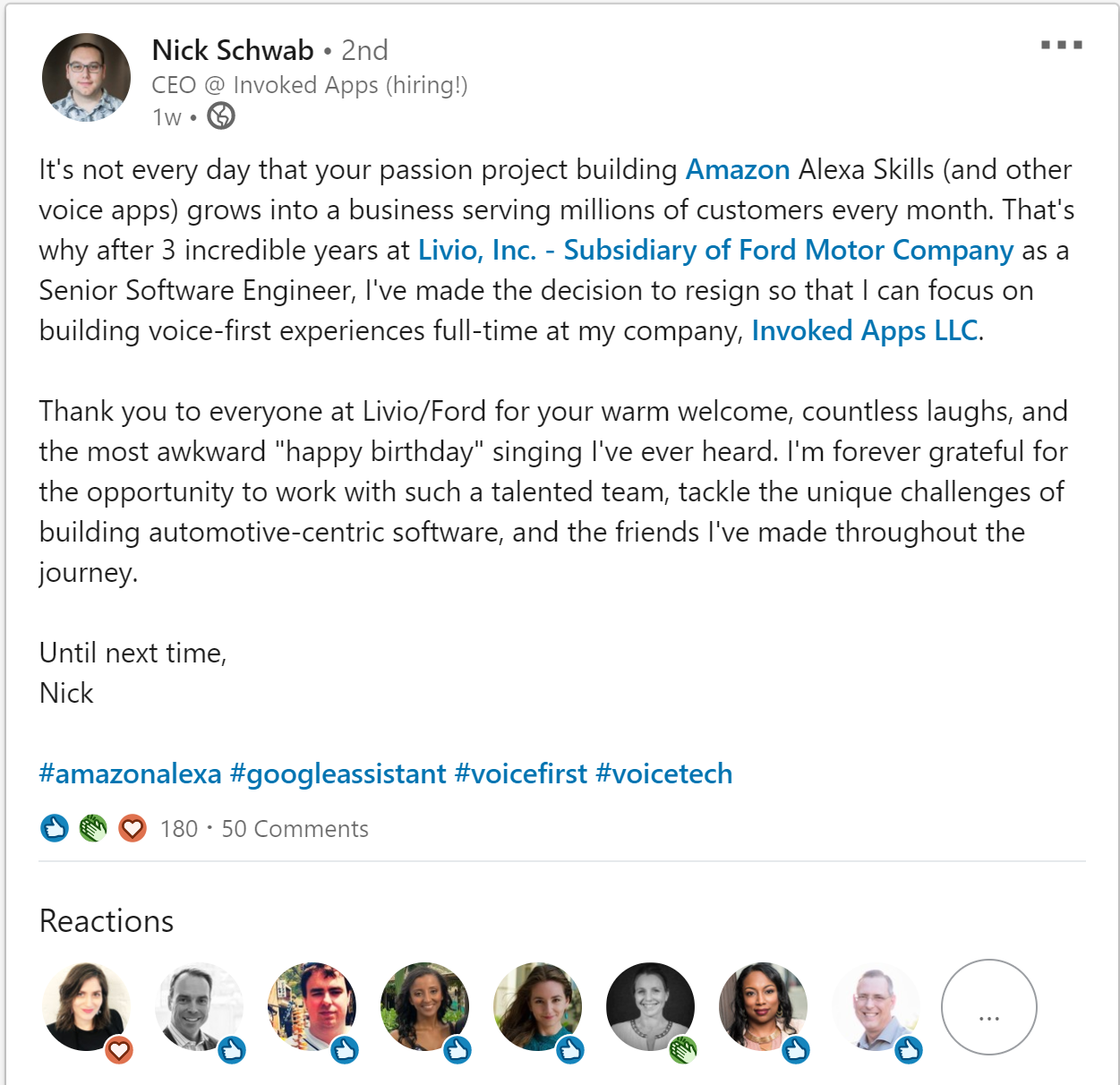
Task: Open the #voicetech hashtag
Action: click(664, 773)
